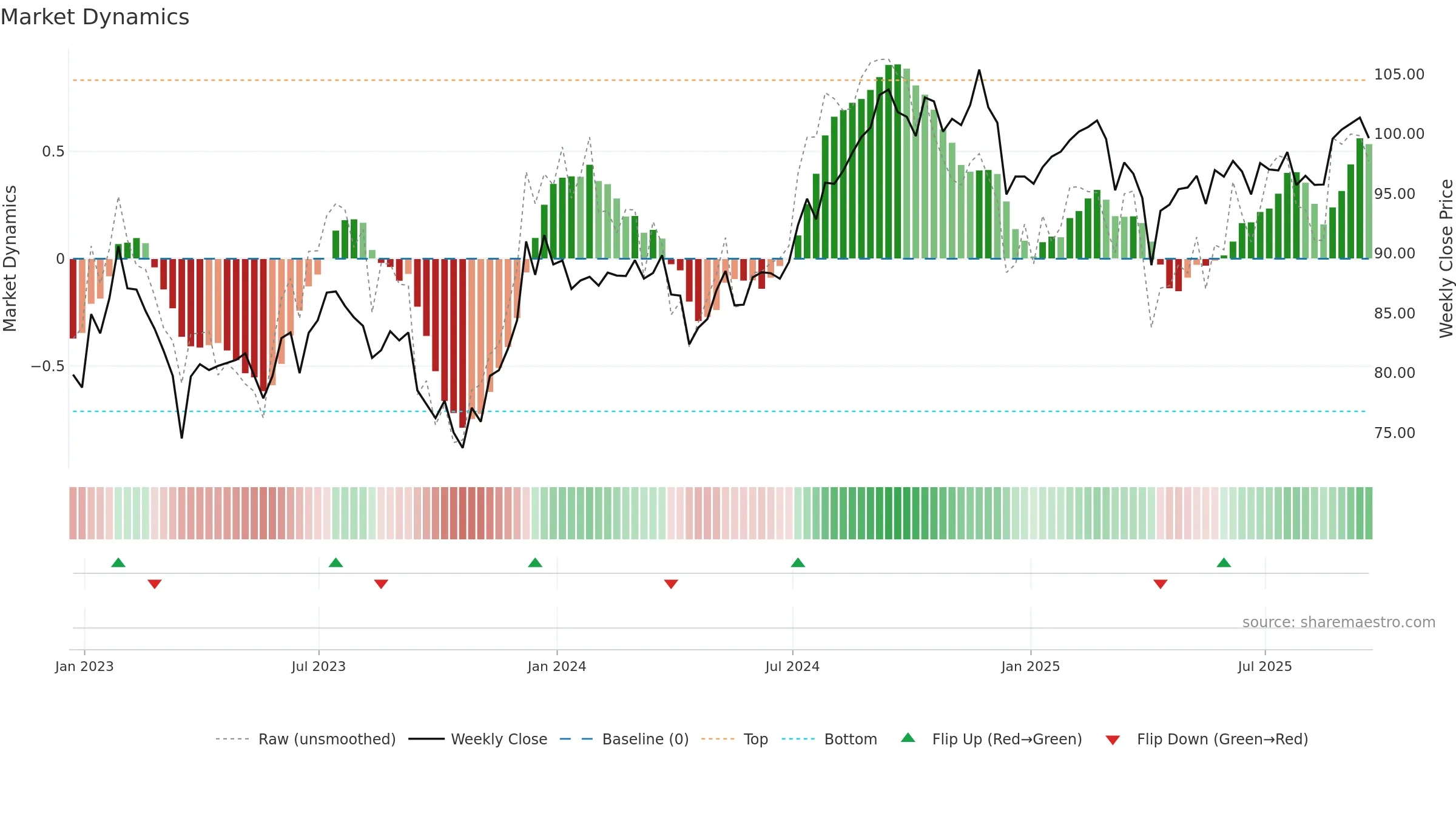This screenshot has width=1456, height=819.
Task: Click the green flip-up marker just after Jul 2023
Action: click(x=336, y=562)
